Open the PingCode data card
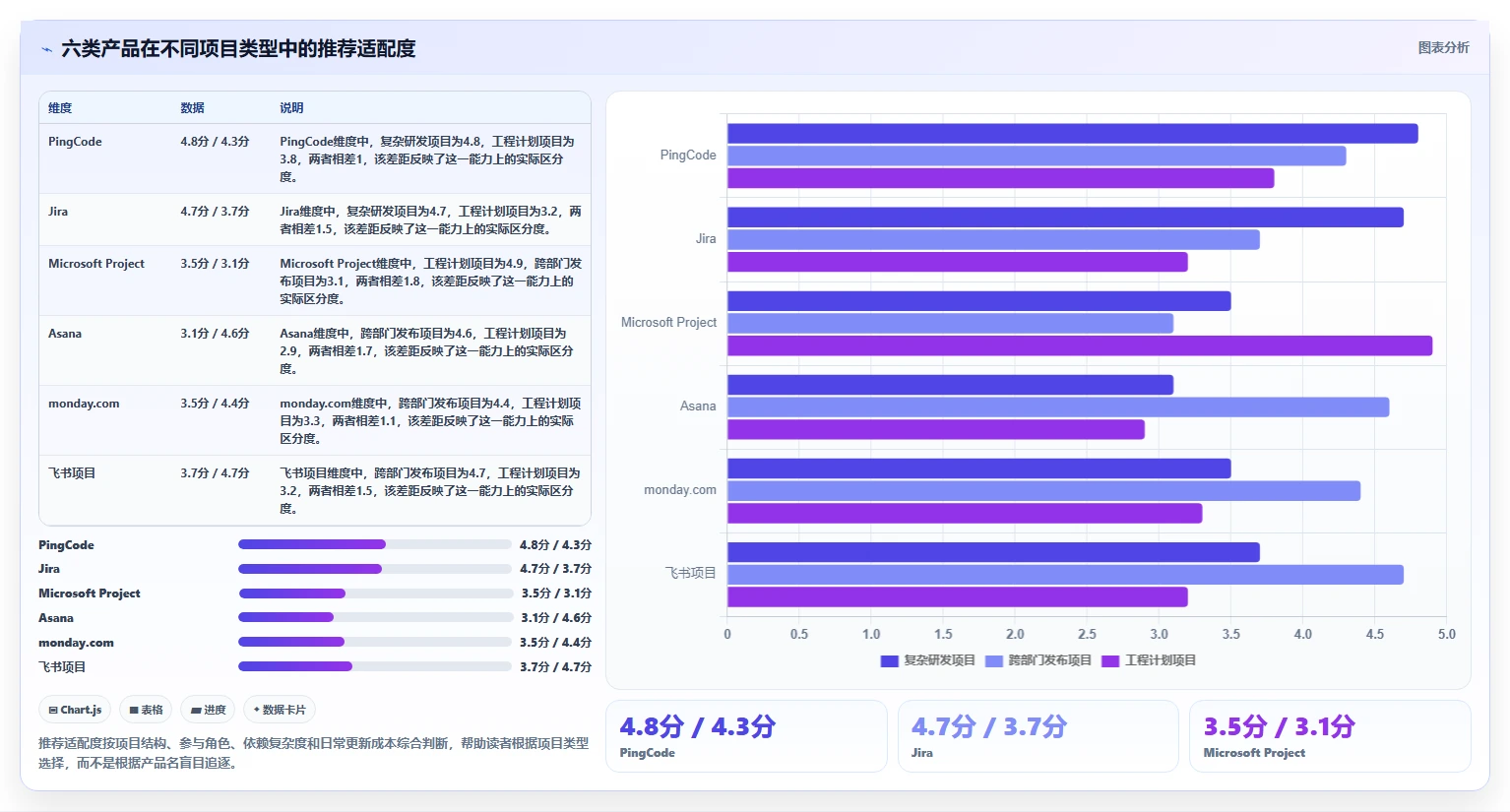 tap(746, 736)
